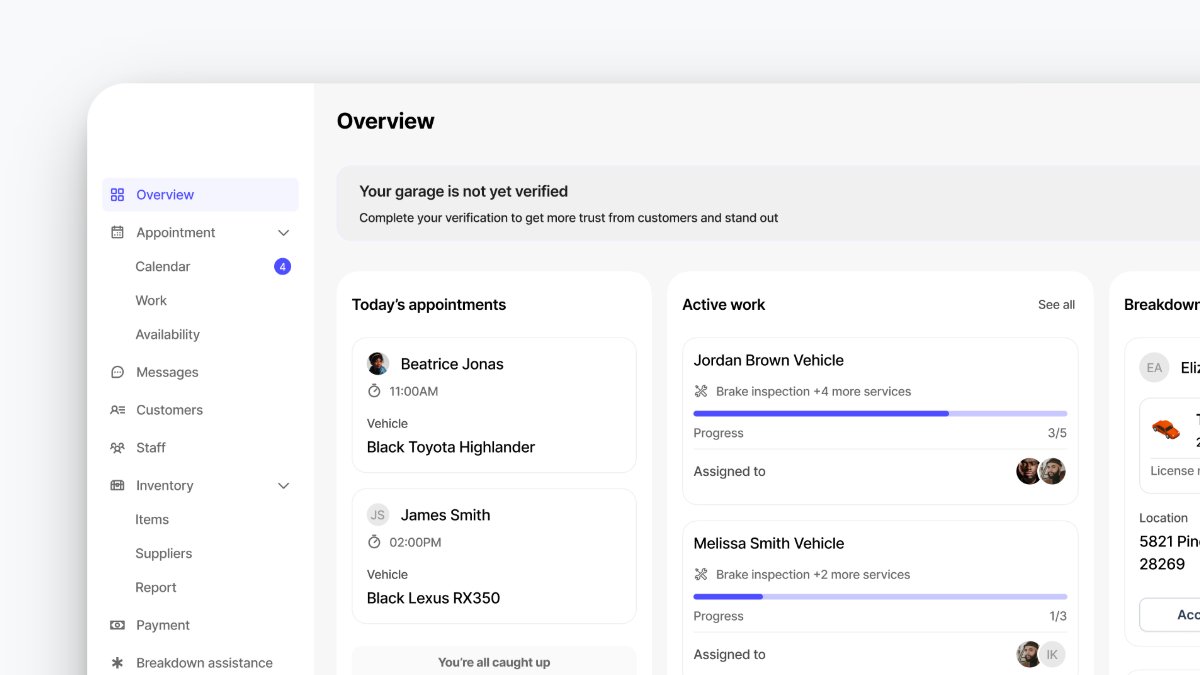
Task: Click the Breakdown assistance asterisk icon
Action: coord(117,663)
